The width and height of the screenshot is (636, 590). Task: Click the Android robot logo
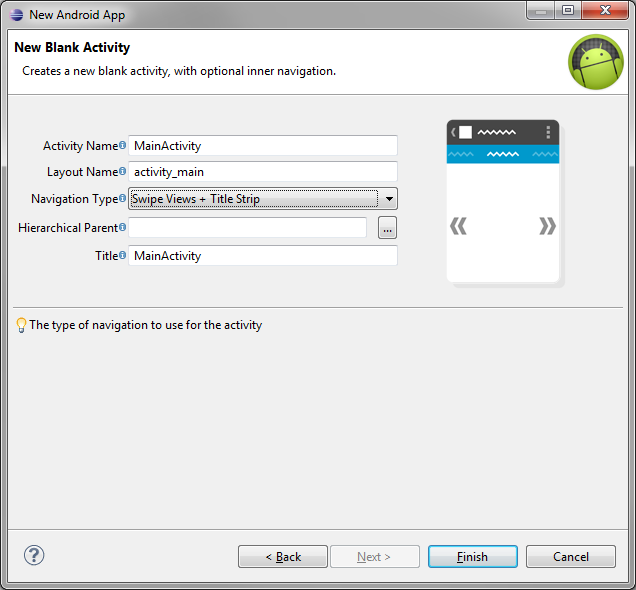click(x=596, y=62)
